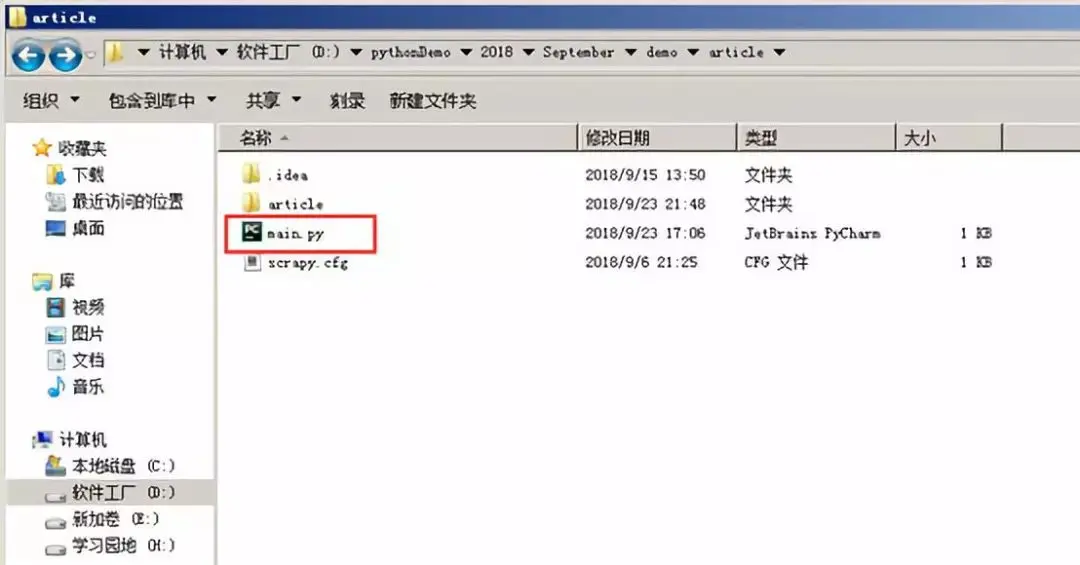Navigate to pythonDemo in breadcrumb
This screenshot has height=565, width=1080.
[411, 52]
